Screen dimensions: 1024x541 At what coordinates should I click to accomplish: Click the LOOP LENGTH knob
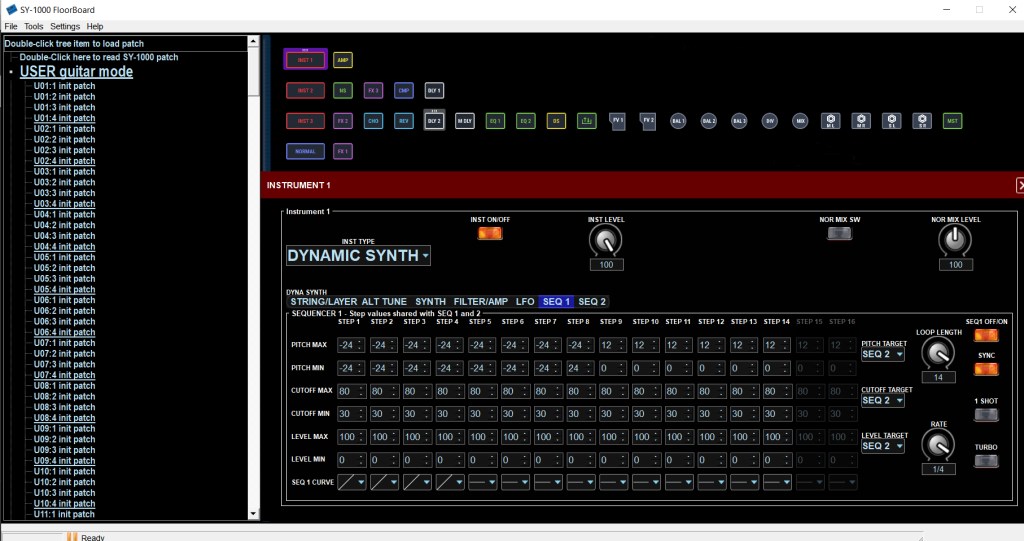tap(938, 353)
